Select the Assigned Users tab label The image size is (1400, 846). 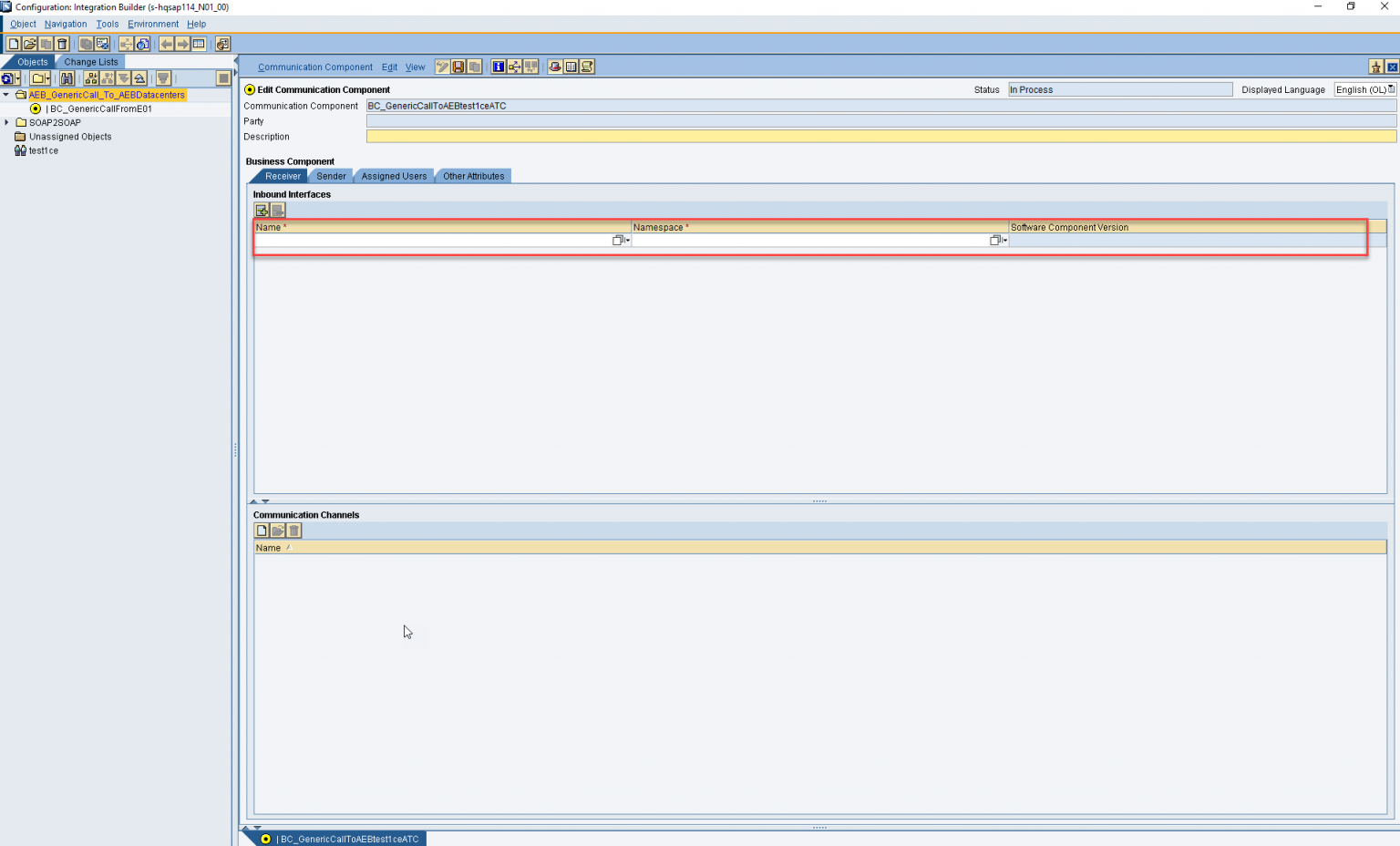(393, 175)
